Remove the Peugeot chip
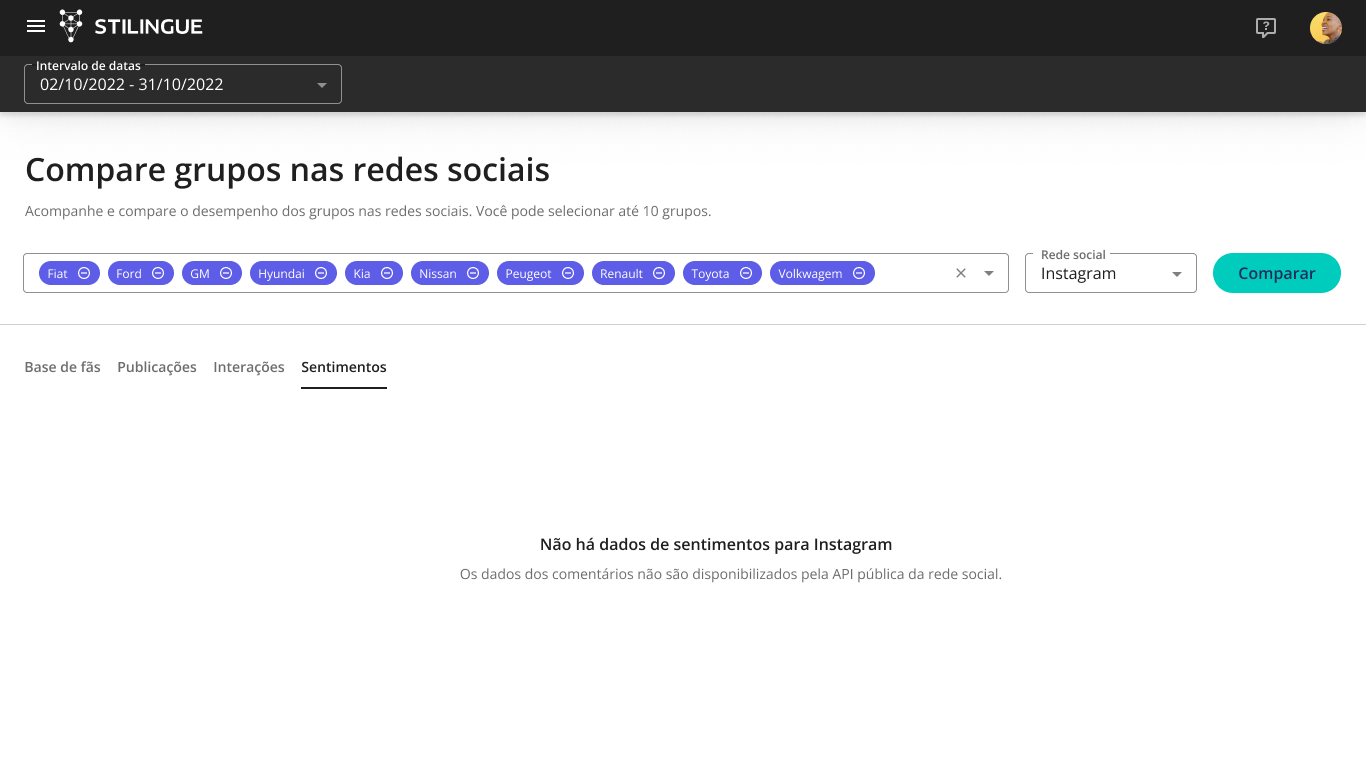The height and width of the screenshot is (768, 1366). [x=568, y=273]
